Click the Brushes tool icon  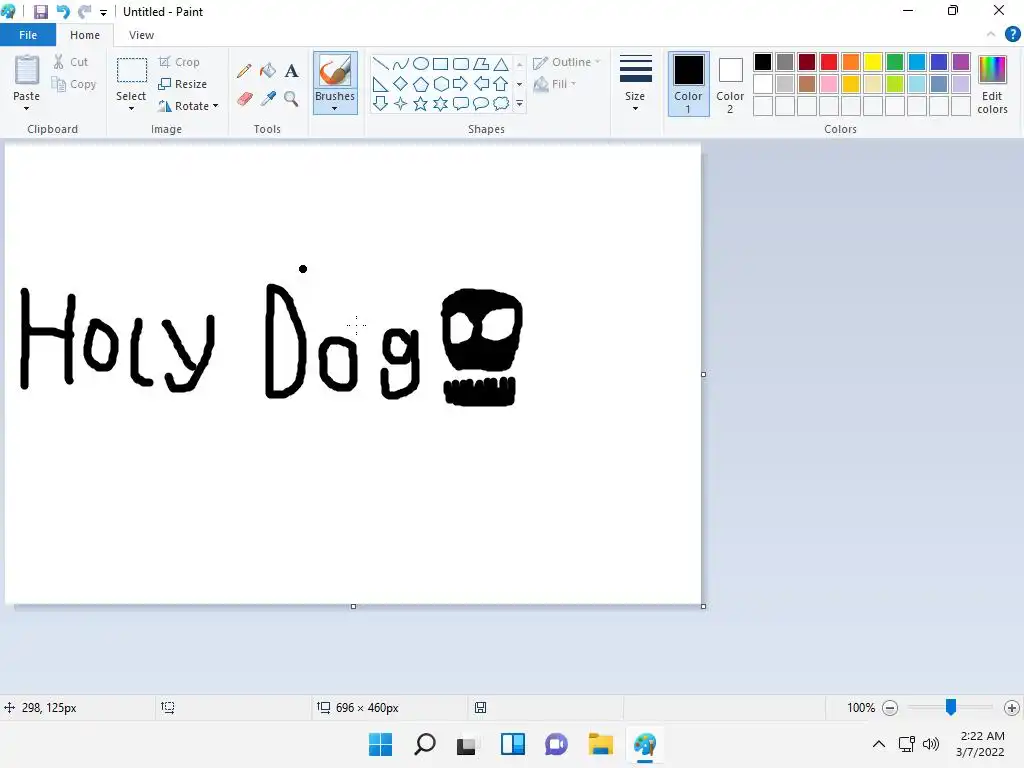tap(335, 71)
